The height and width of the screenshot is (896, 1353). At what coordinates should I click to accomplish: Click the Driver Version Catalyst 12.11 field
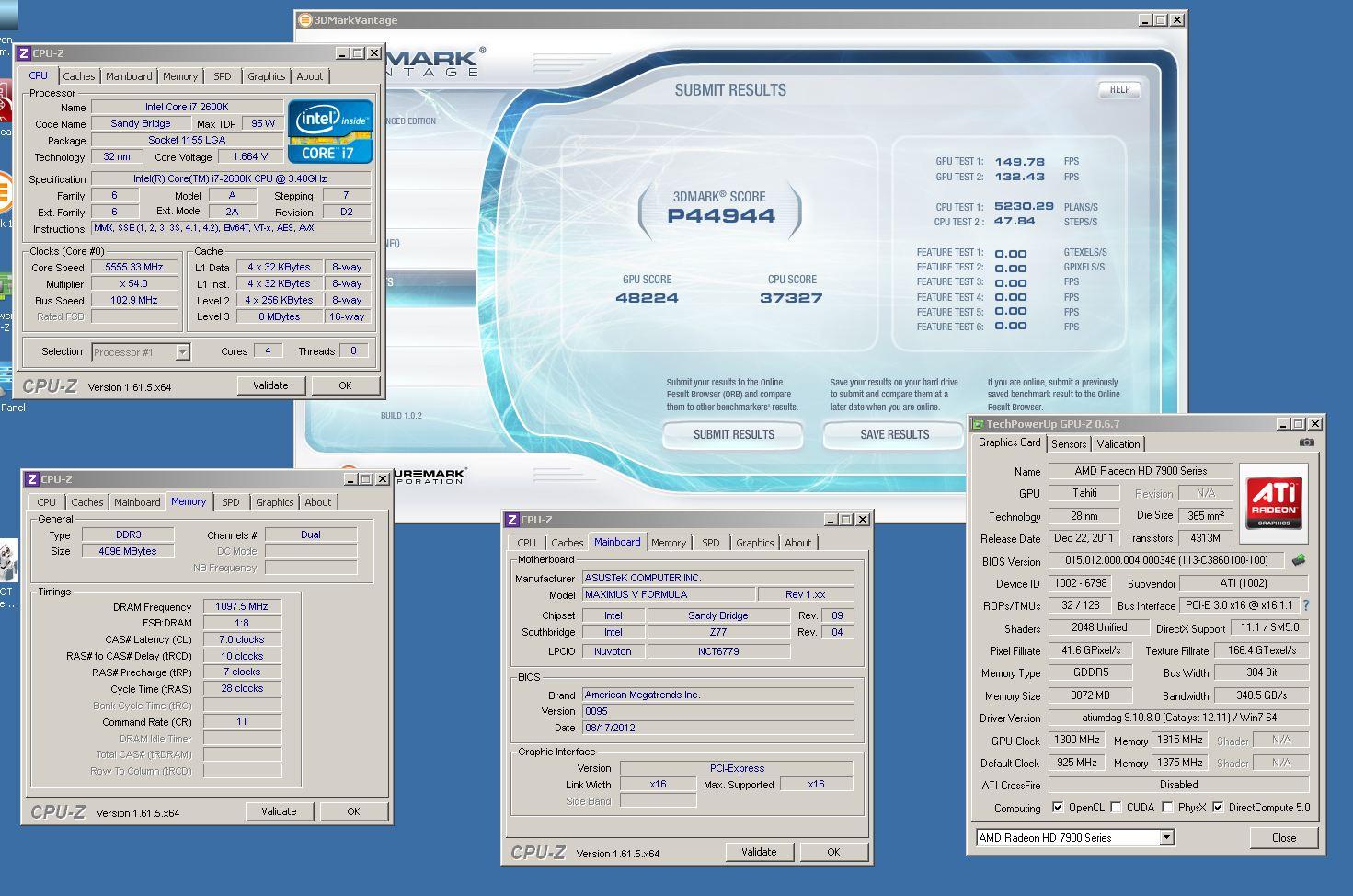pyautogui.click(x=1177, y=718)
